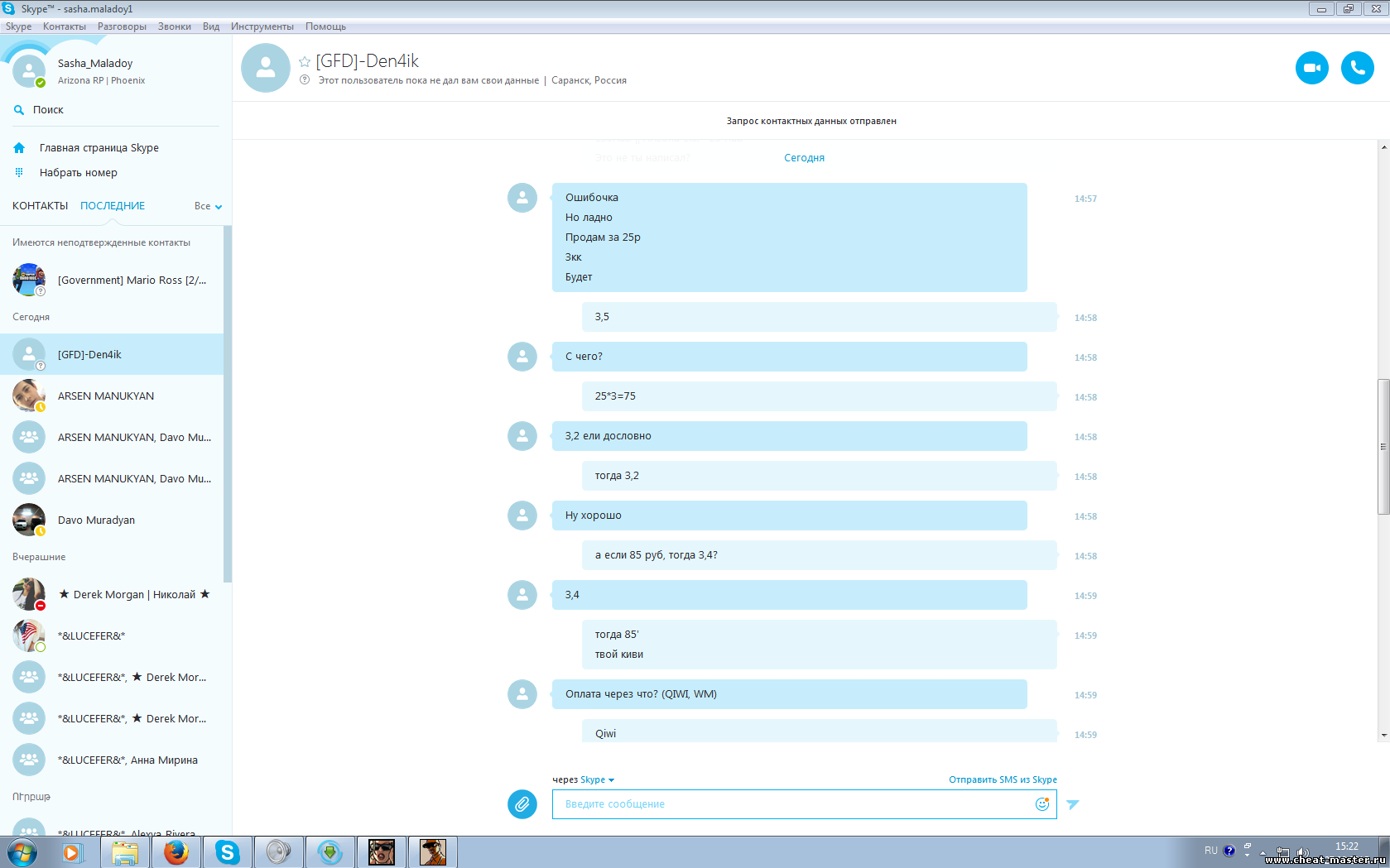
Task: Open the emoticon smiley picker
Action: [1041, 803]
